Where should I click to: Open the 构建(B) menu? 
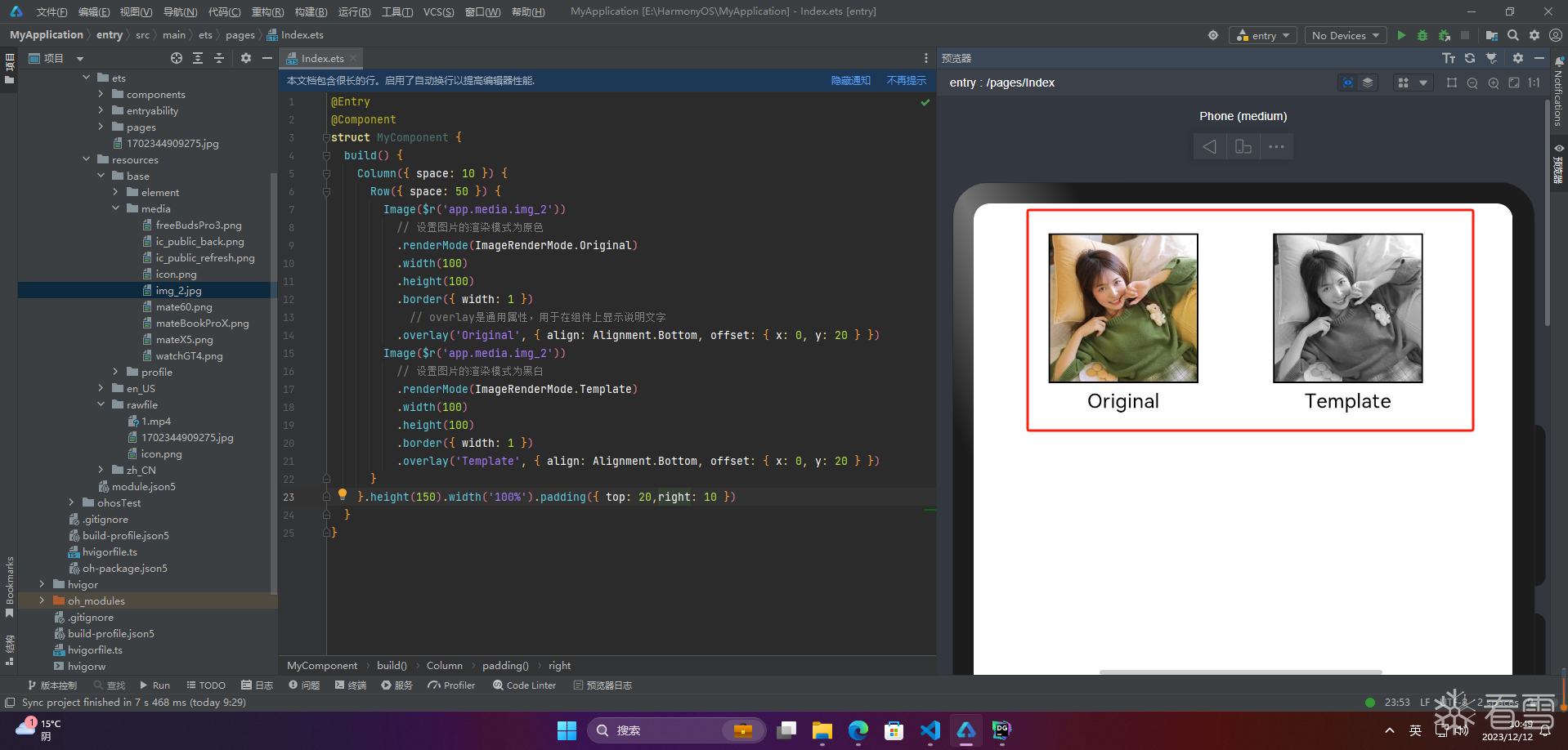coord(311,11)
